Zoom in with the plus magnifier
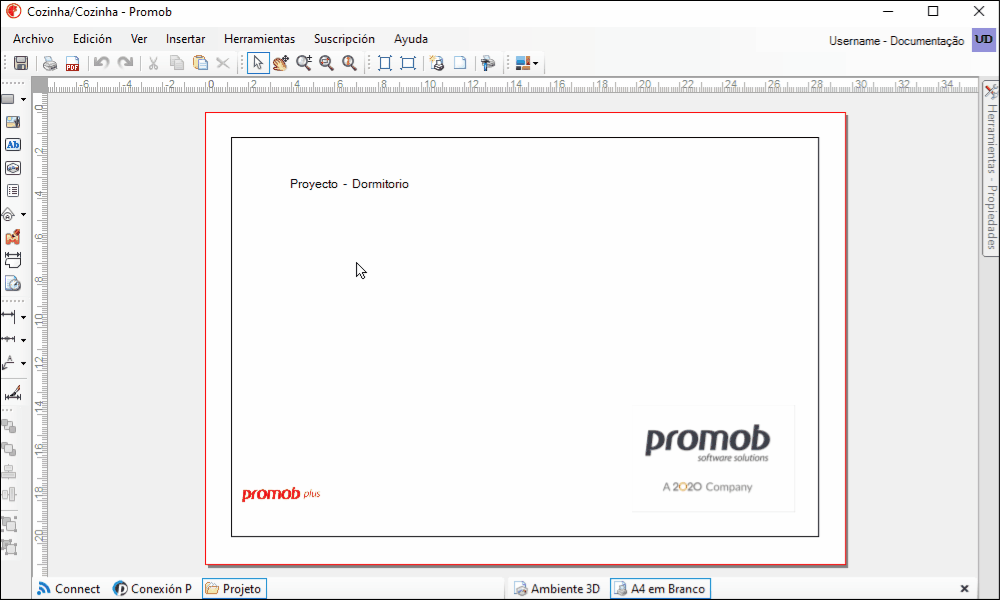This screenshot has height=600, width=1000. [x=304, y=62]
